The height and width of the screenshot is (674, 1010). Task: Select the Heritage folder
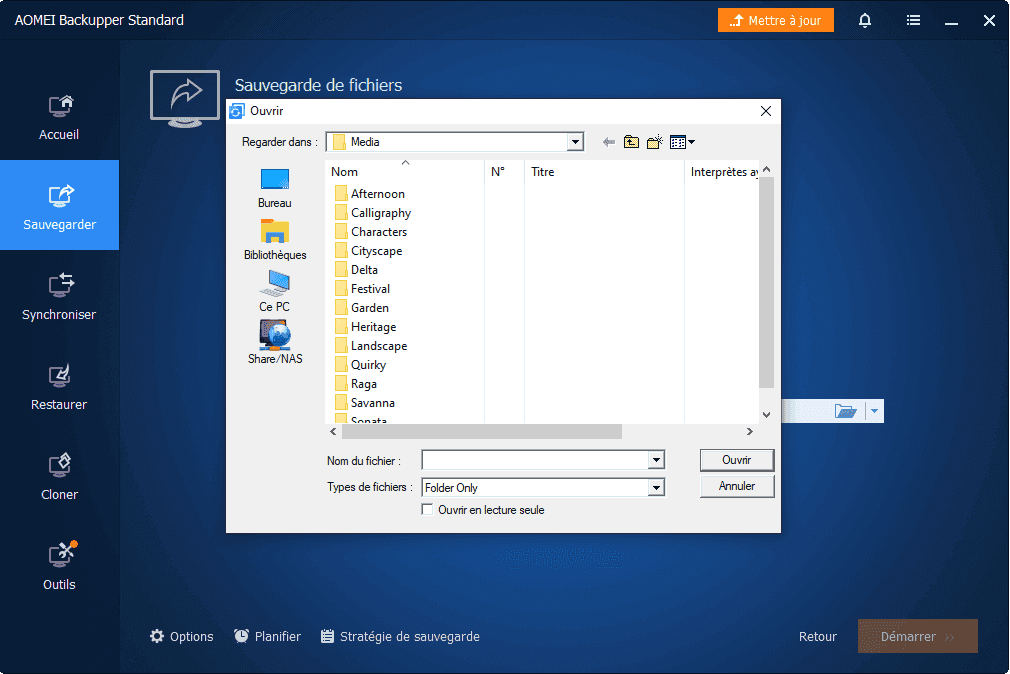pyautogui.click(x=366, y=327)
